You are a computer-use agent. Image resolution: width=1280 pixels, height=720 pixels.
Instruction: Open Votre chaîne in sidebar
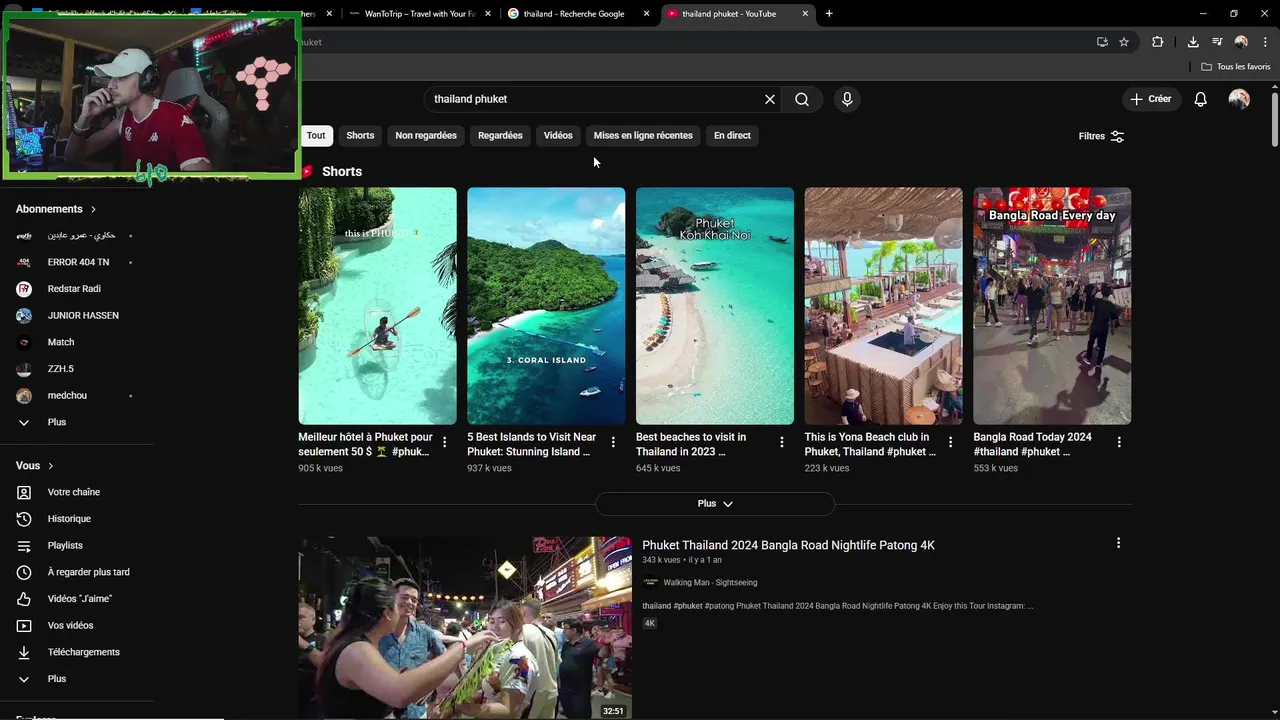pos(74,492)
